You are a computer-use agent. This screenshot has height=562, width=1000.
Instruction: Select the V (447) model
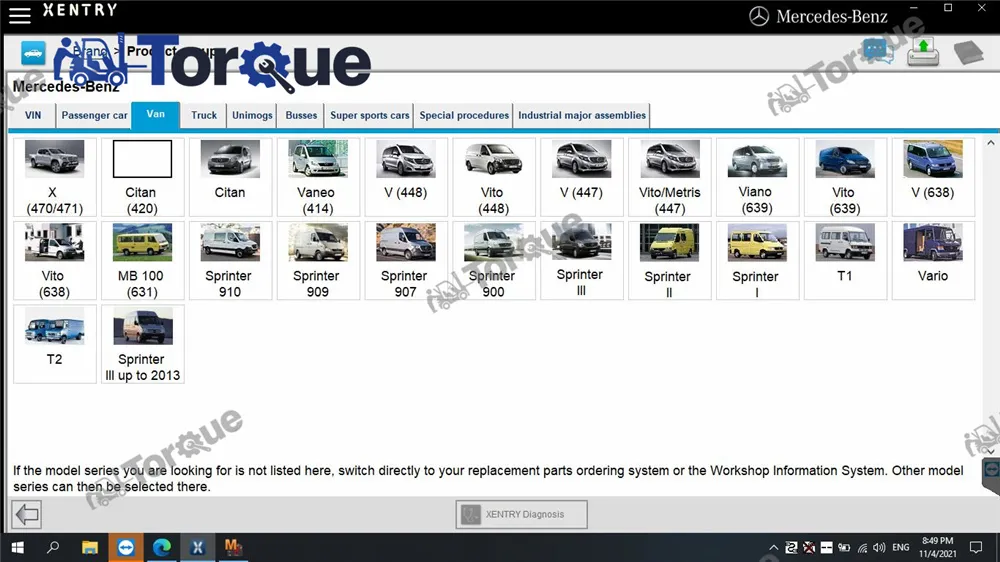pos(582,177)
